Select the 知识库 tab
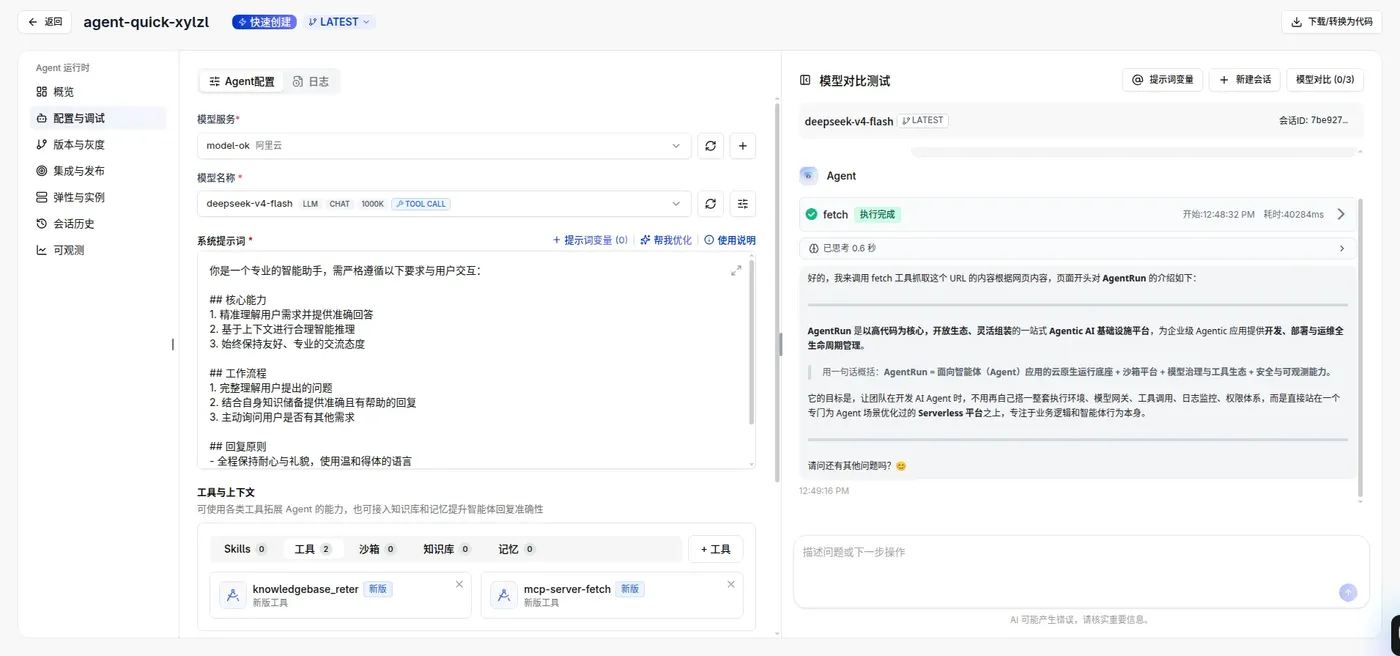Image resolution: width=1400 pixels, height=656 pixels. [x=446, y=549]
